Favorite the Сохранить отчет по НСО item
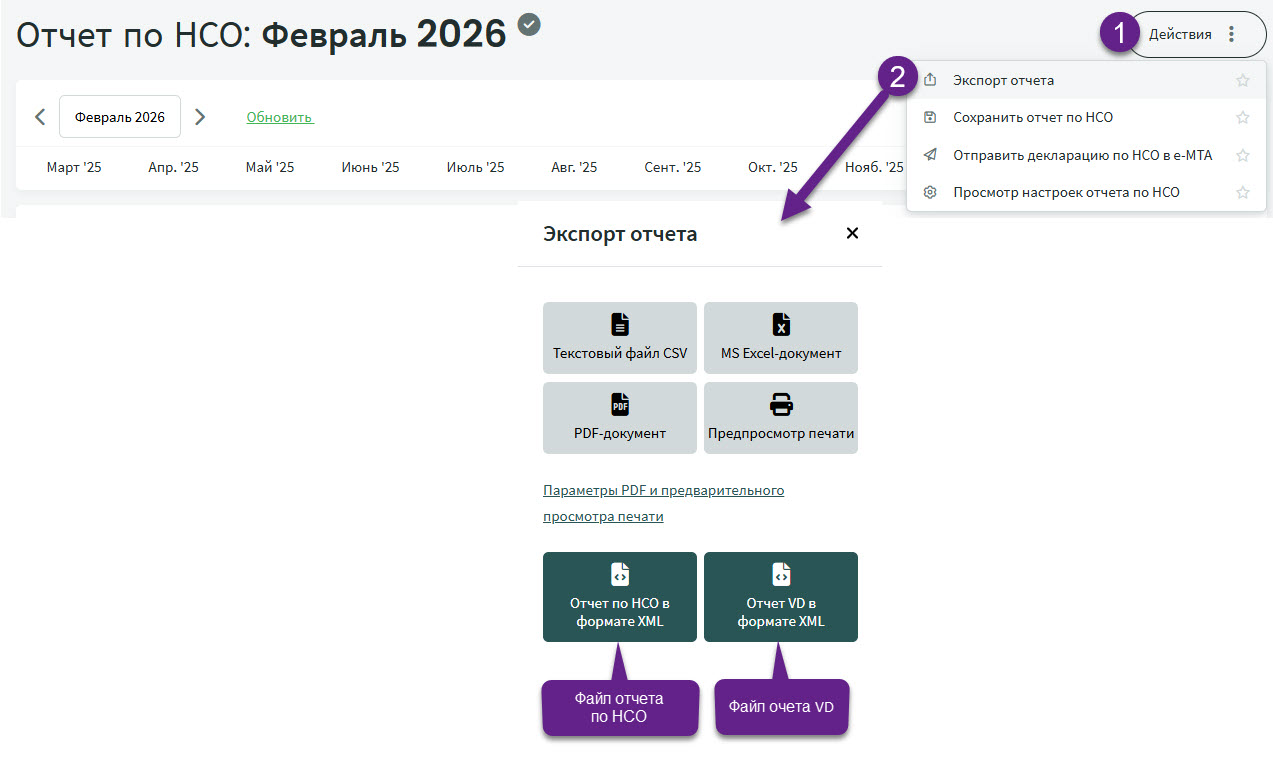Image resolution: width=1273 pixels, height=758 pixels. [1242, 117]
